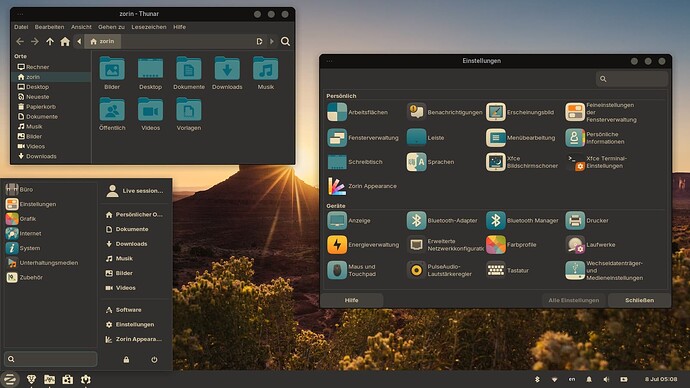Open Zorin Appearance settings icon
The image size is (690, 388).
point(337,186)
